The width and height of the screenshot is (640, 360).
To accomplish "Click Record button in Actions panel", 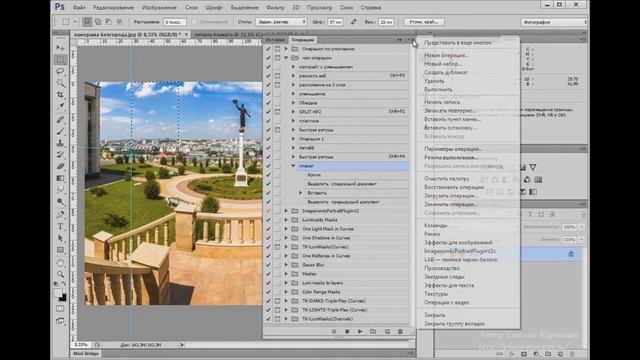I will click(x=347, y=331).
